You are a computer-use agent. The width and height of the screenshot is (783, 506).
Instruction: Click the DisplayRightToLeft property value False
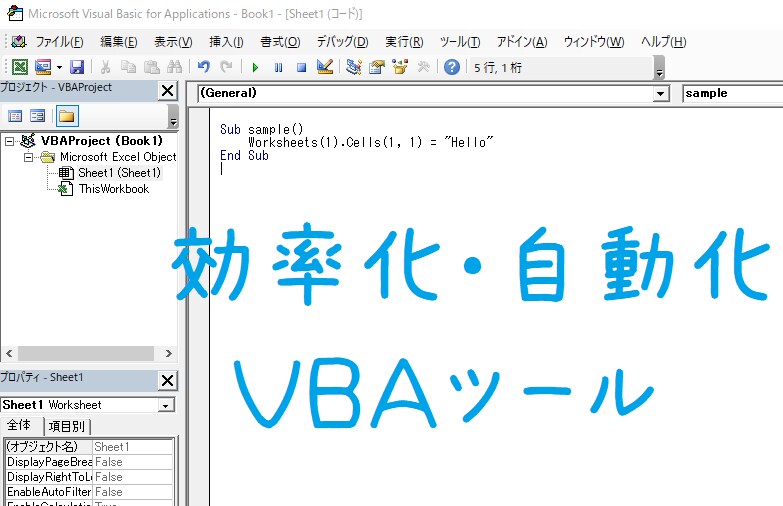[133, 477]
